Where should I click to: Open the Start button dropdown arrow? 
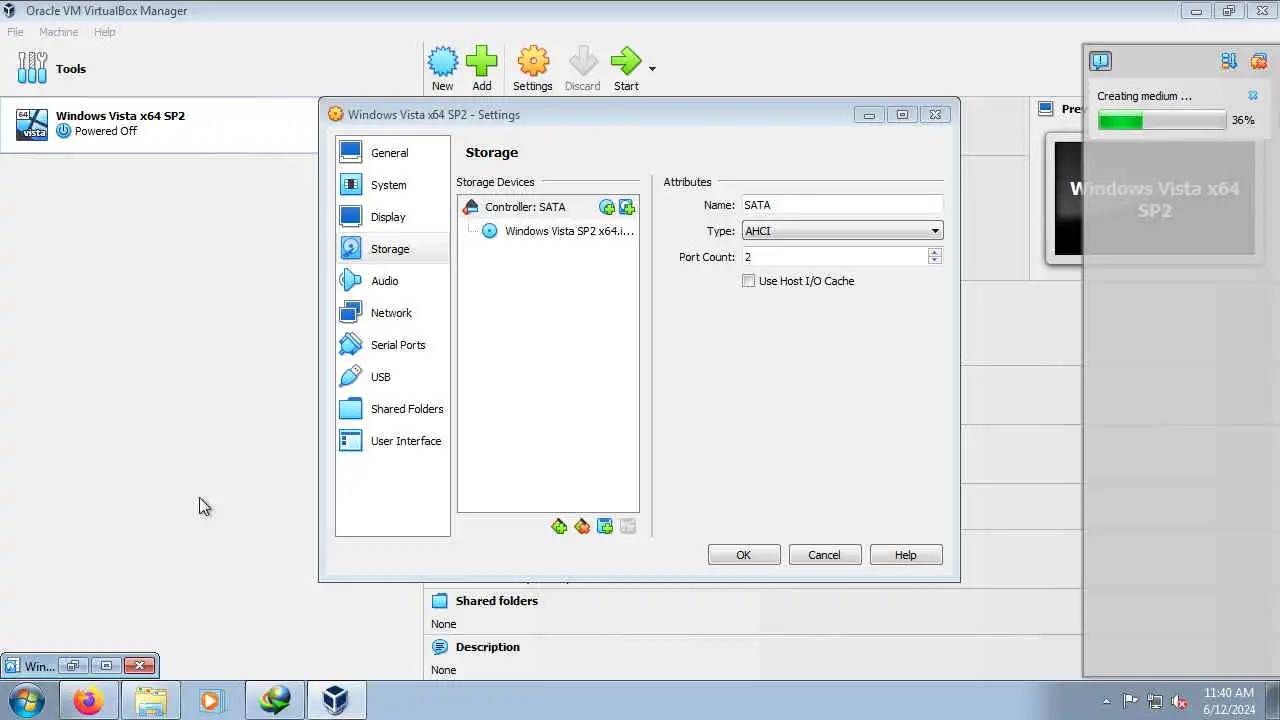click(x=652, y=69)
